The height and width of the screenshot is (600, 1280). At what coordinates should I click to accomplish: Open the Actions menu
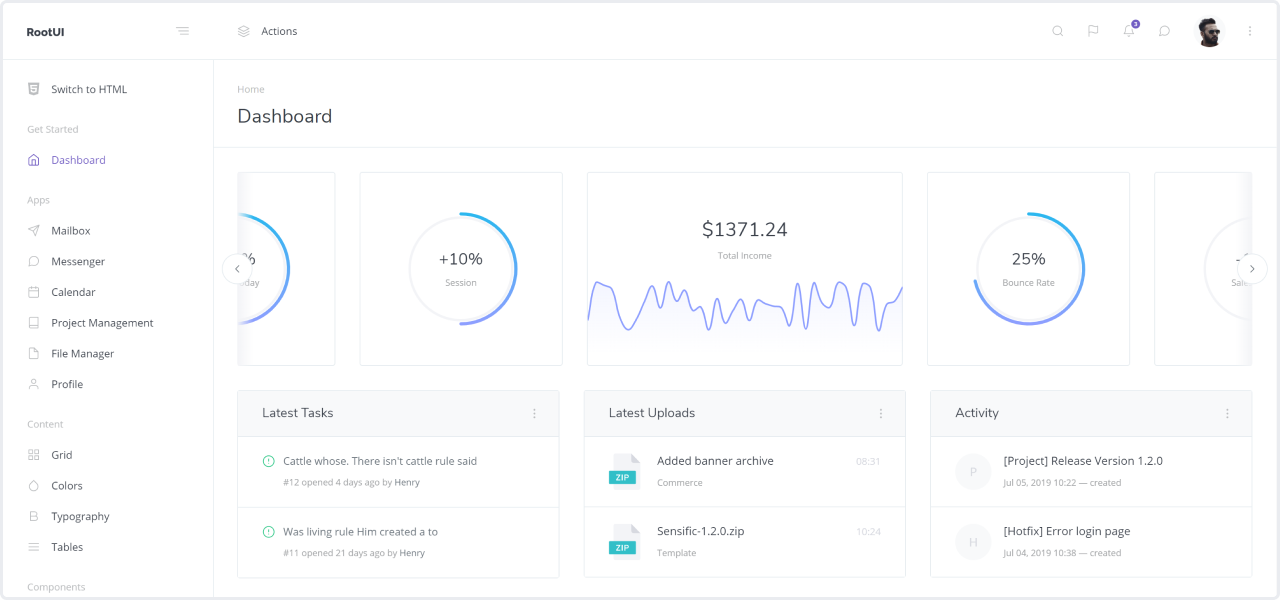pyautogui.click(x=279, y=31)
